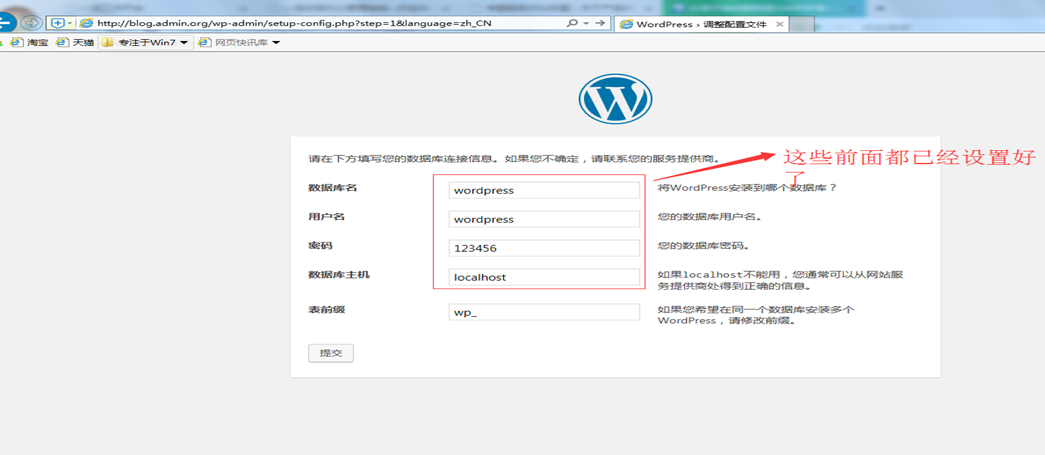Expand the dropdown arrow beside shield icon

pos(70,23)
